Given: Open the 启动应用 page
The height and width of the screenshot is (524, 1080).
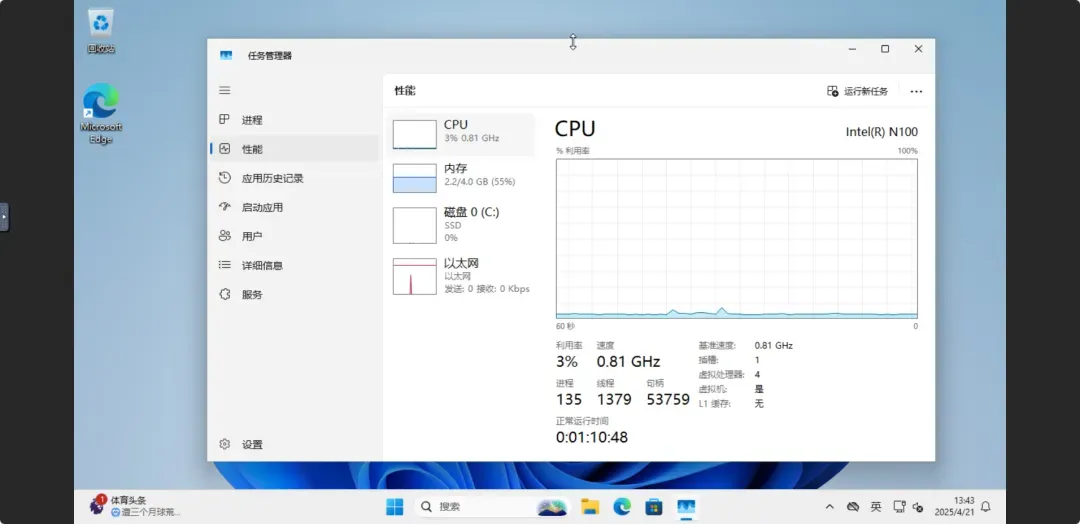Looking at the screenshot, I should click(294, 207).
